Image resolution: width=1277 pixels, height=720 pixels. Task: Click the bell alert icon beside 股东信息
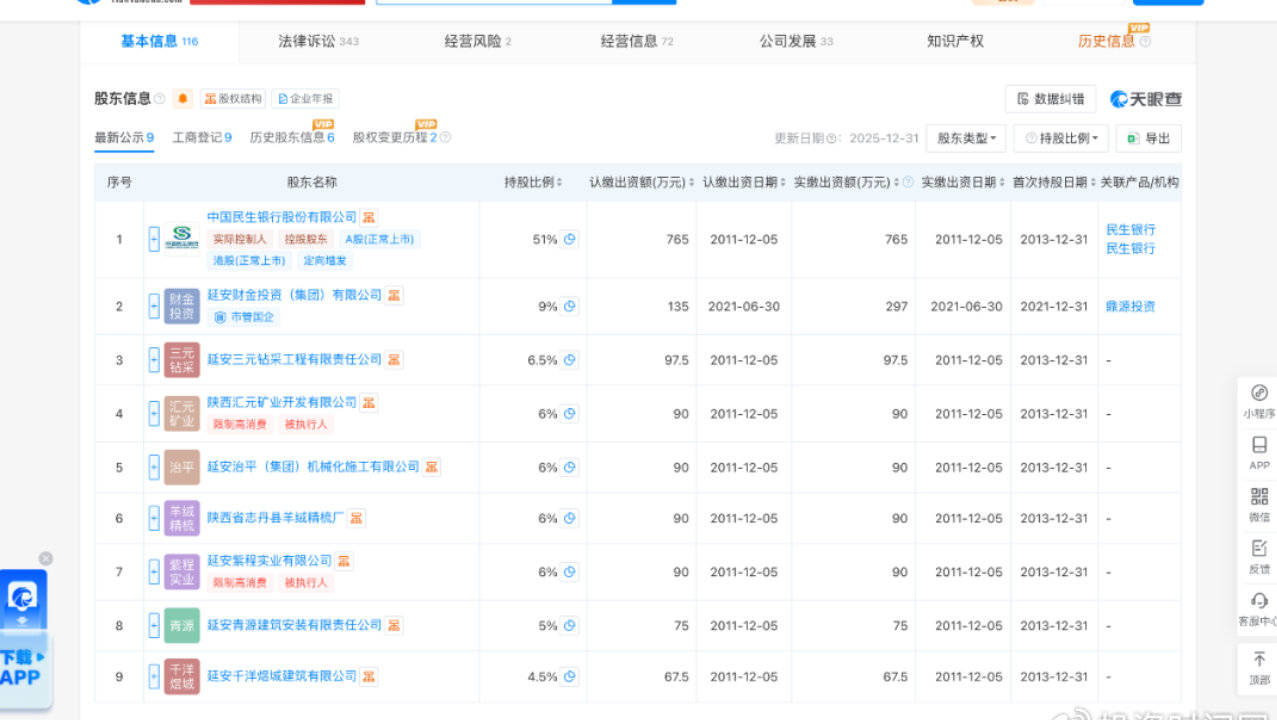tap(183, 98)
